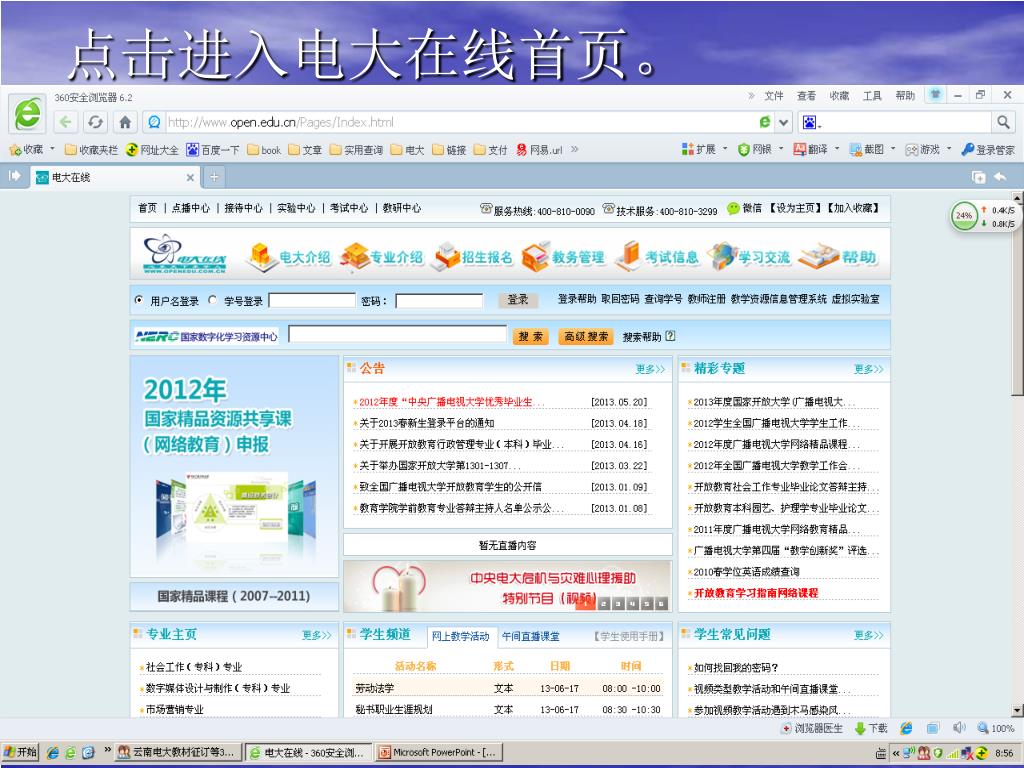The height and width of the screenshot is (768, 1024).
Task: Expand the address bar history dropdown arrow
Action: [784, 122]
